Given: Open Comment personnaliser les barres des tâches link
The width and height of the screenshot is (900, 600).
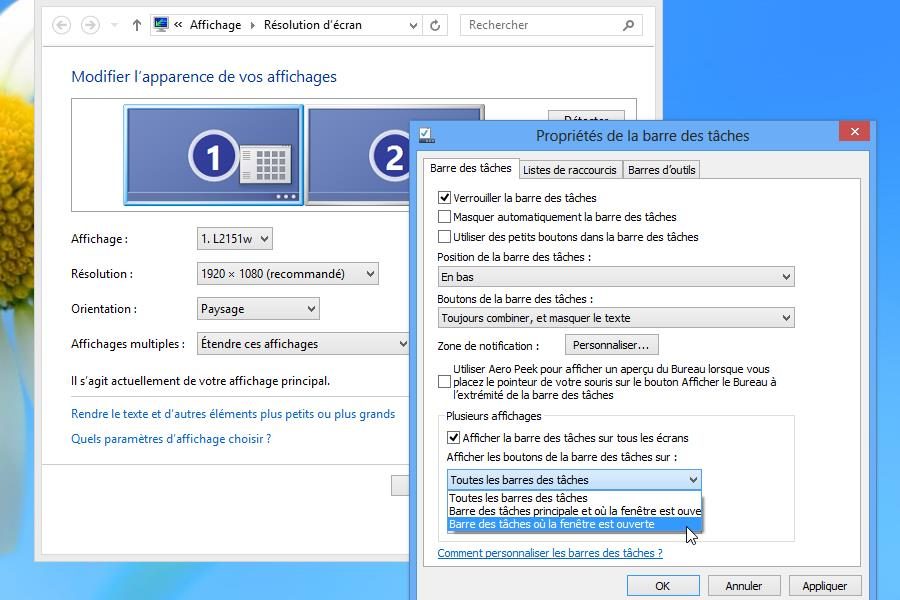Looking at the screenshot, I should click(549, 553).
